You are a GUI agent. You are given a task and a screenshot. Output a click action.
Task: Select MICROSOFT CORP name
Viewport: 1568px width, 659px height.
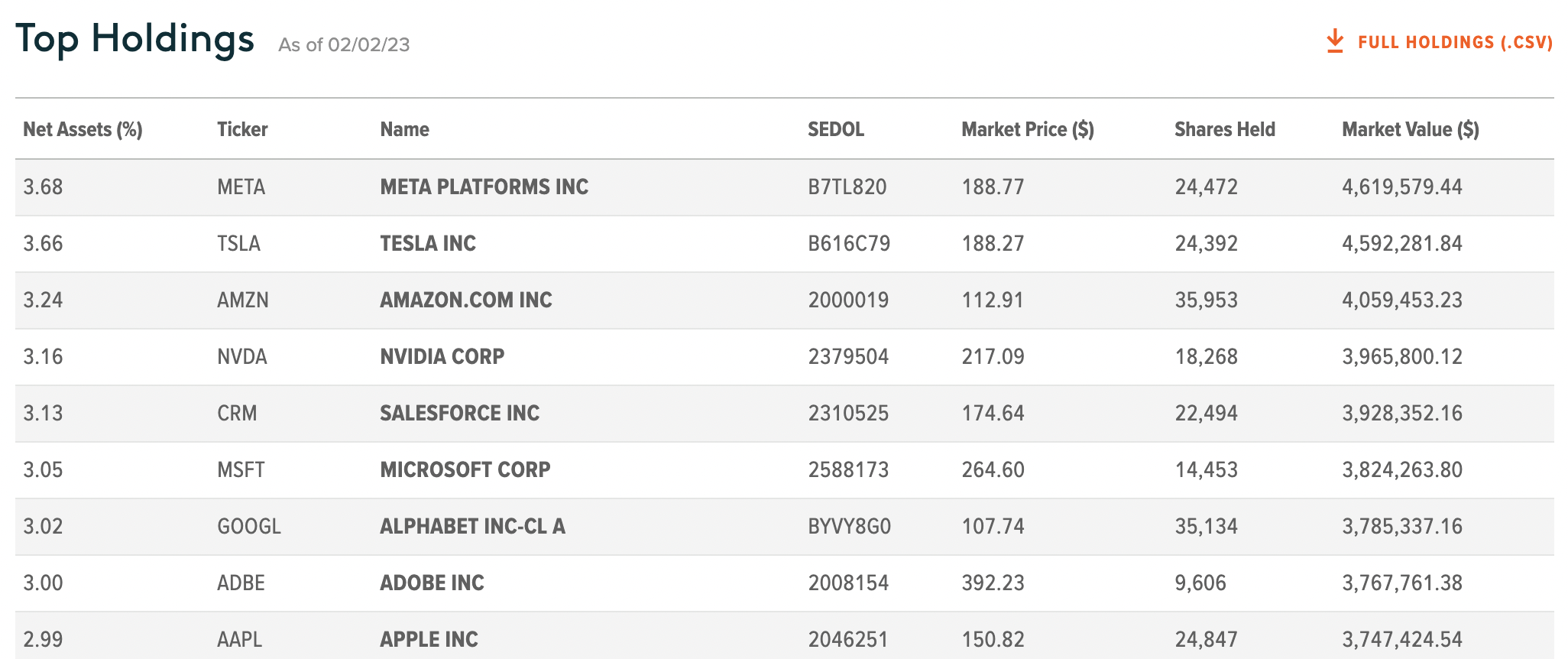coord(465,469)
